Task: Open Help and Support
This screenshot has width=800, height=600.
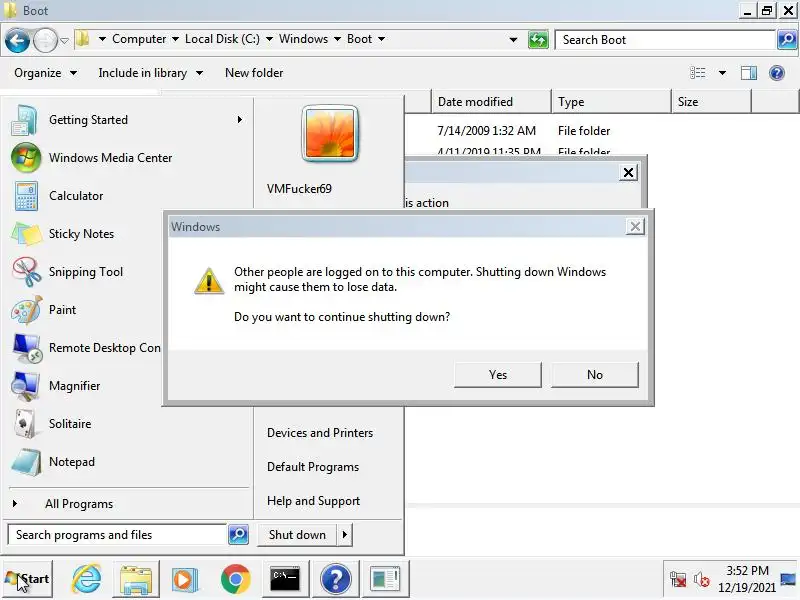Action: pos(313,501)
